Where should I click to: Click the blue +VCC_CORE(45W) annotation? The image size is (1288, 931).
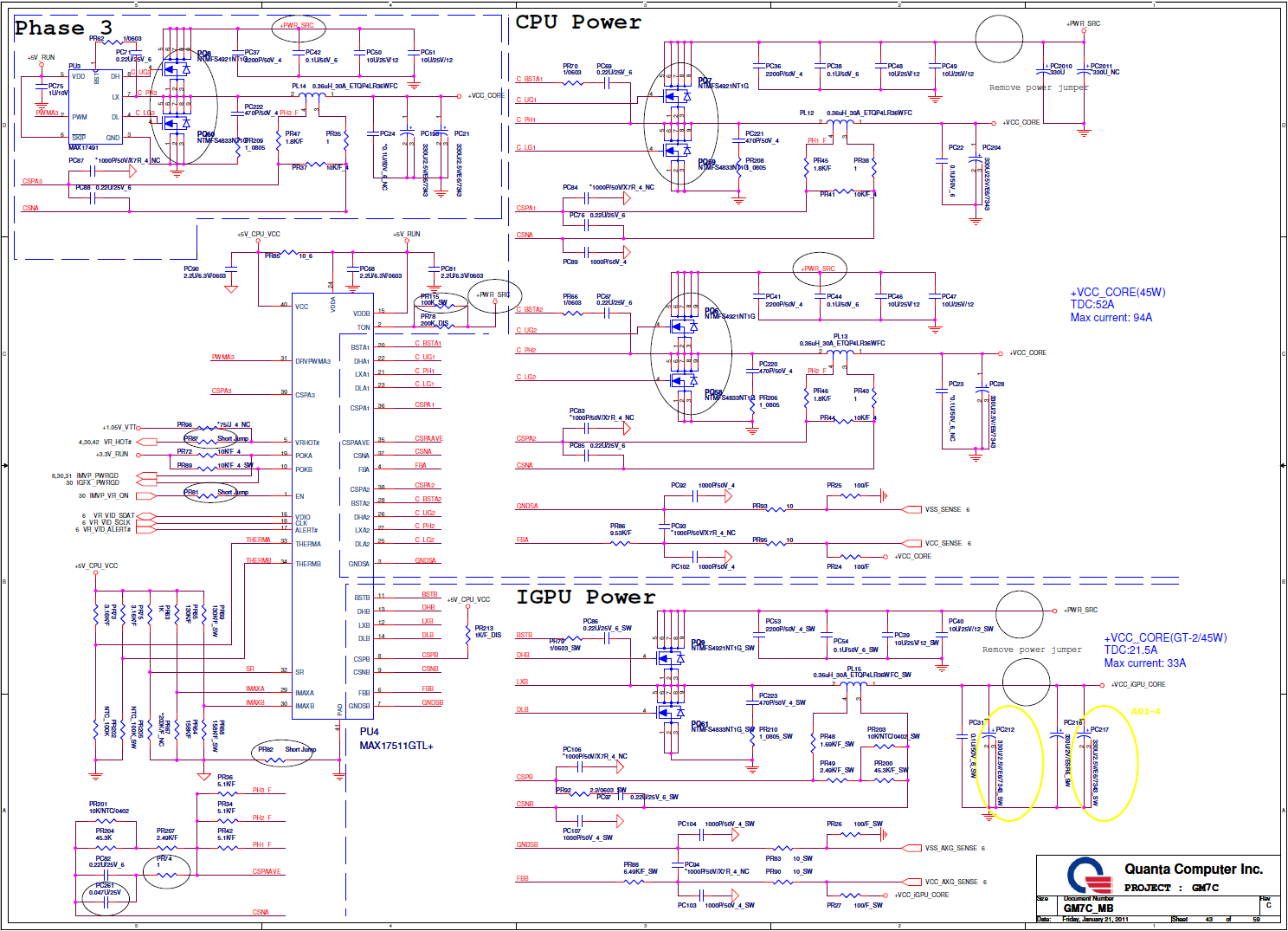(x=1117, y=293)
